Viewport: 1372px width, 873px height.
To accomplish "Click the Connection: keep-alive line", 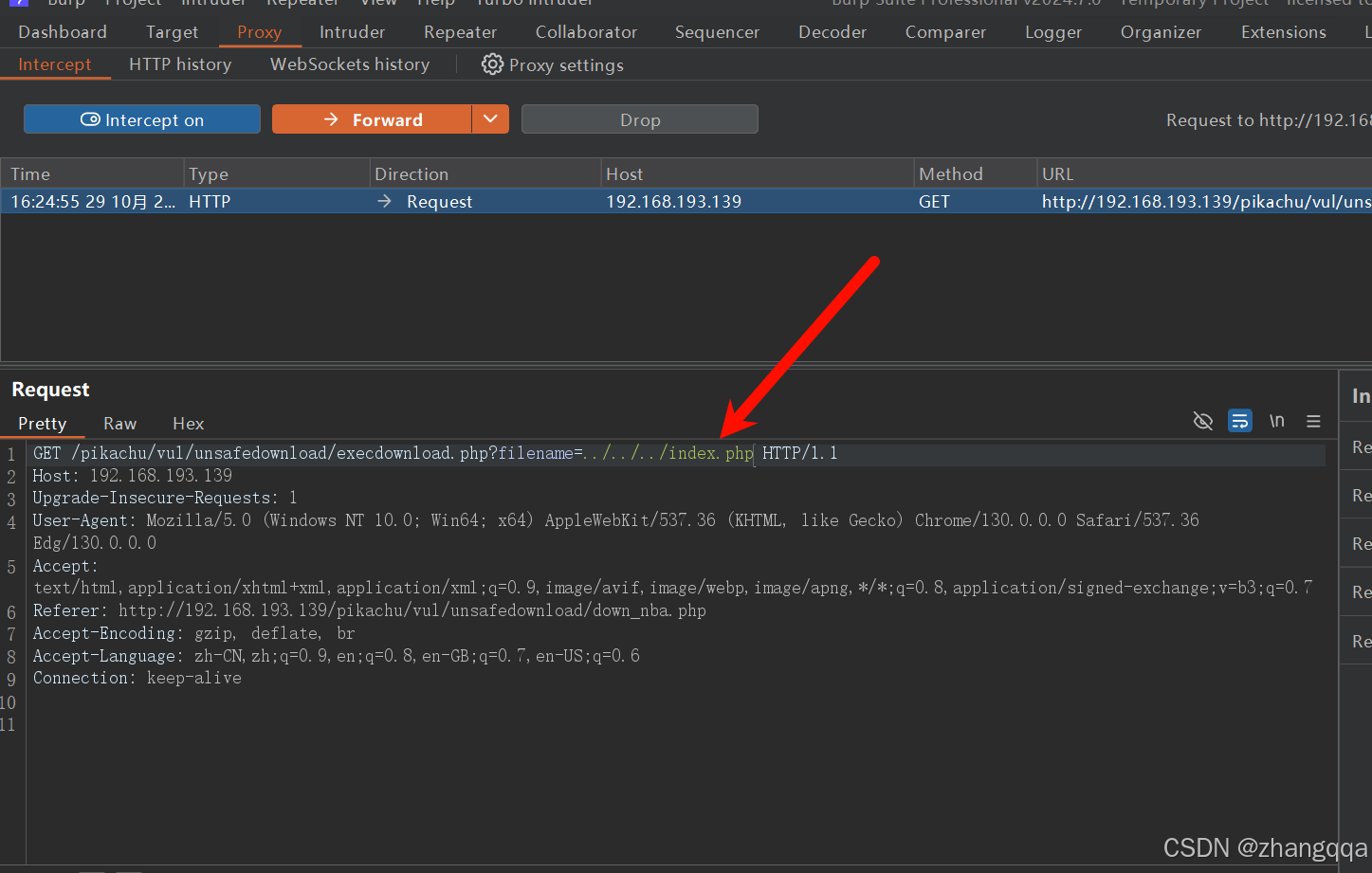I will [137, 678].
